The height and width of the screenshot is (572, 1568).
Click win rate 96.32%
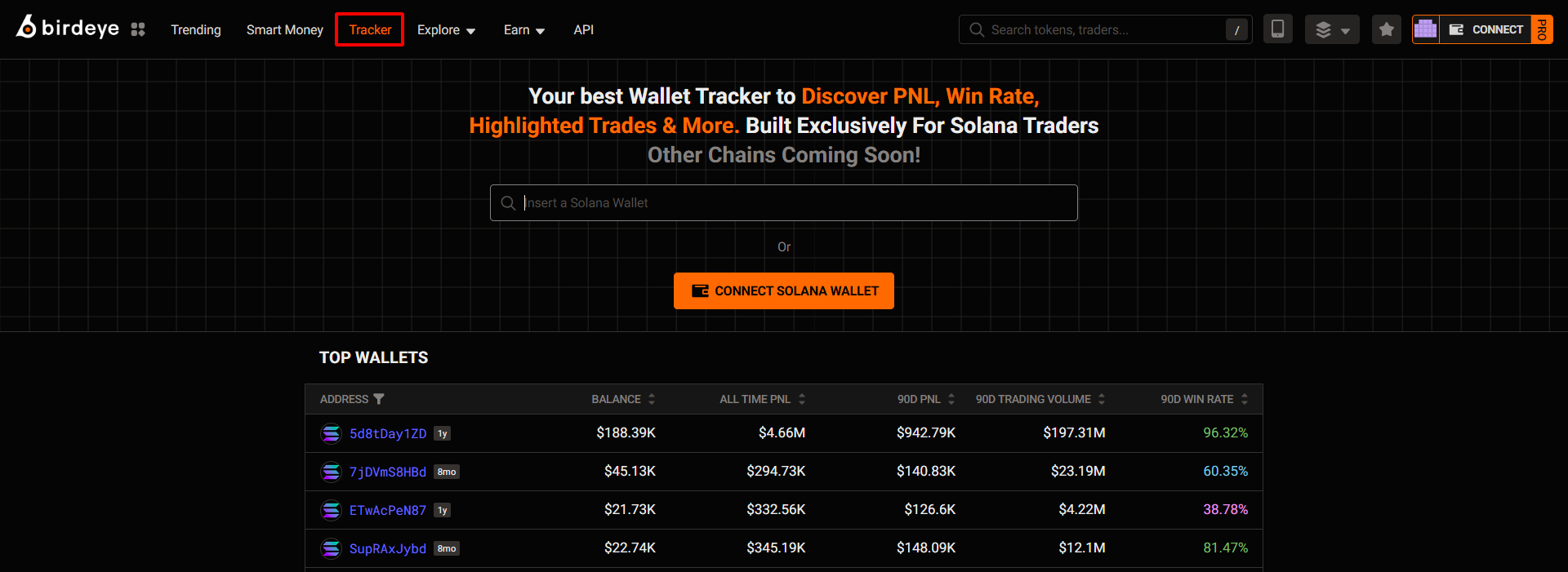pyautogui.click(x=1225, y=432)
